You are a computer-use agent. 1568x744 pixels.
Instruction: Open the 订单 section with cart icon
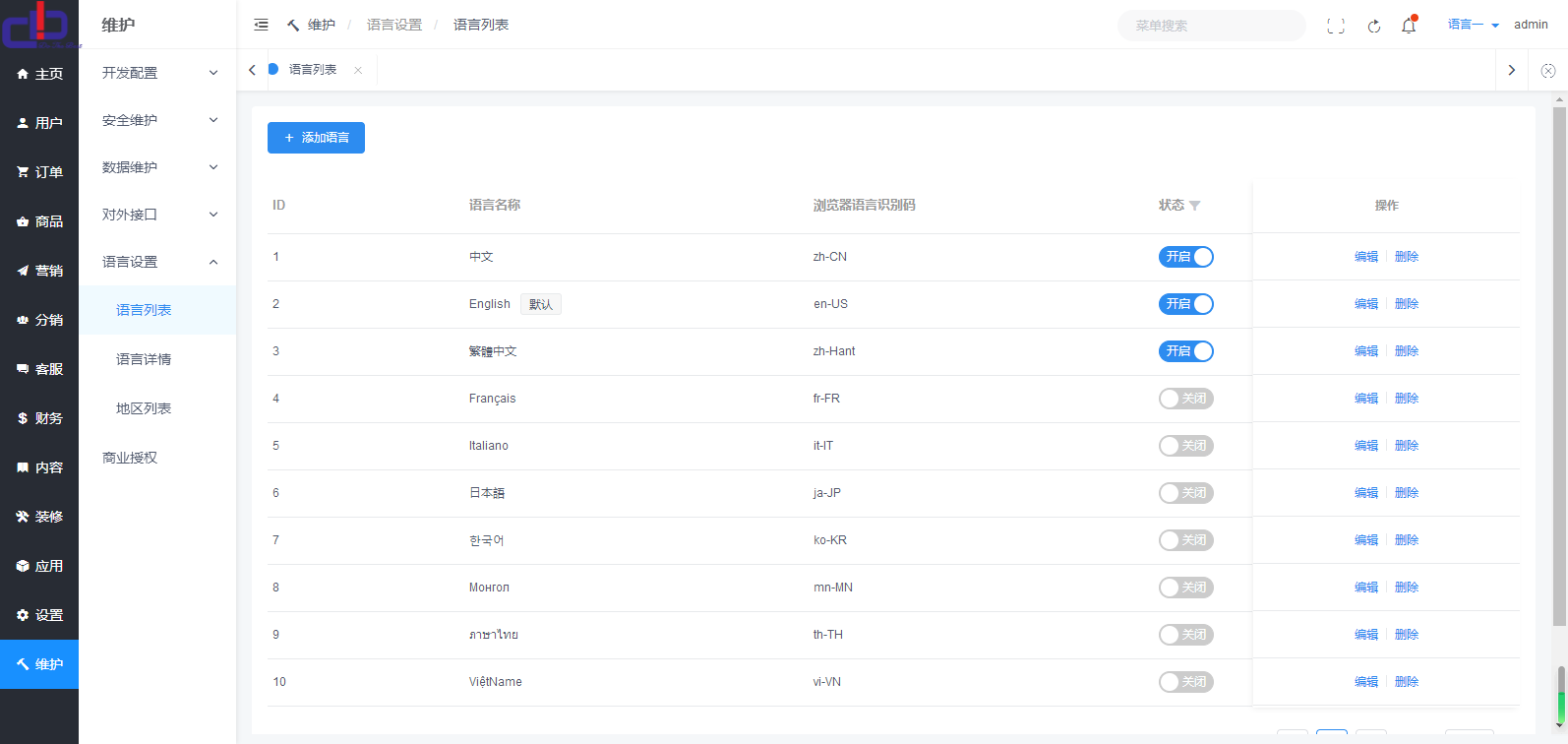pyautogui.click(x=39, y=172)
